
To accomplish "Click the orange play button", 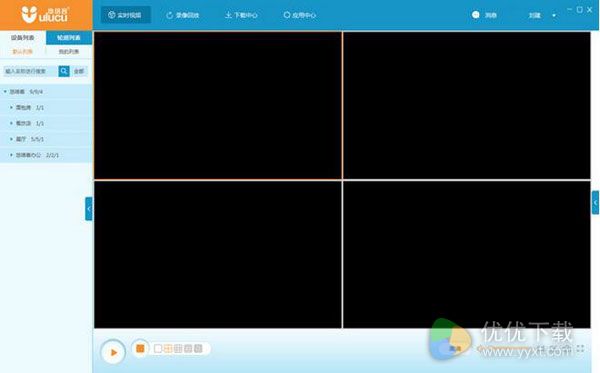I will [x=113, y=352].
